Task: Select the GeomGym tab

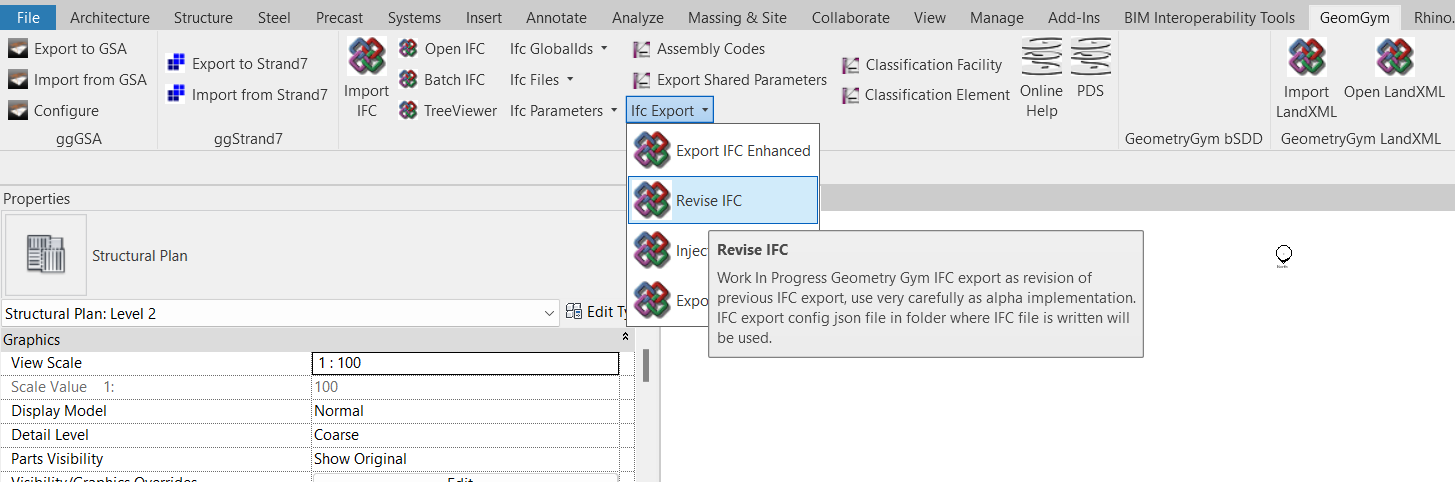Action: 1354,17
